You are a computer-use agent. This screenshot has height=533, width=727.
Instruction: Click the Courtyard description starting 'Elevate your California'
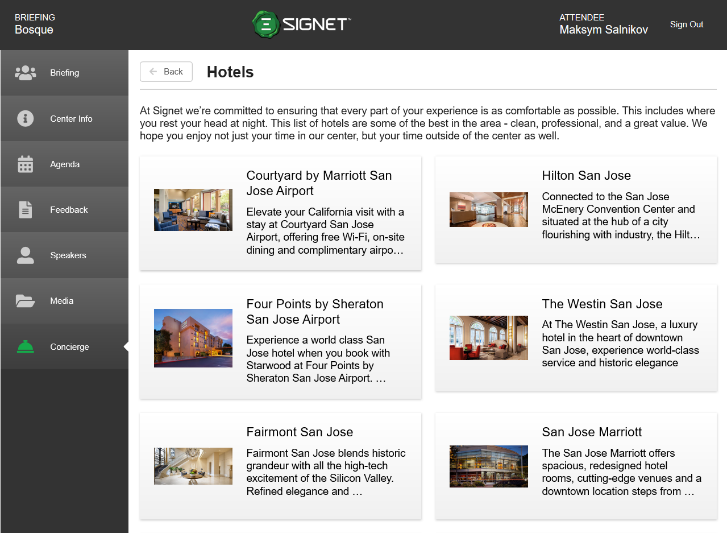325,231
